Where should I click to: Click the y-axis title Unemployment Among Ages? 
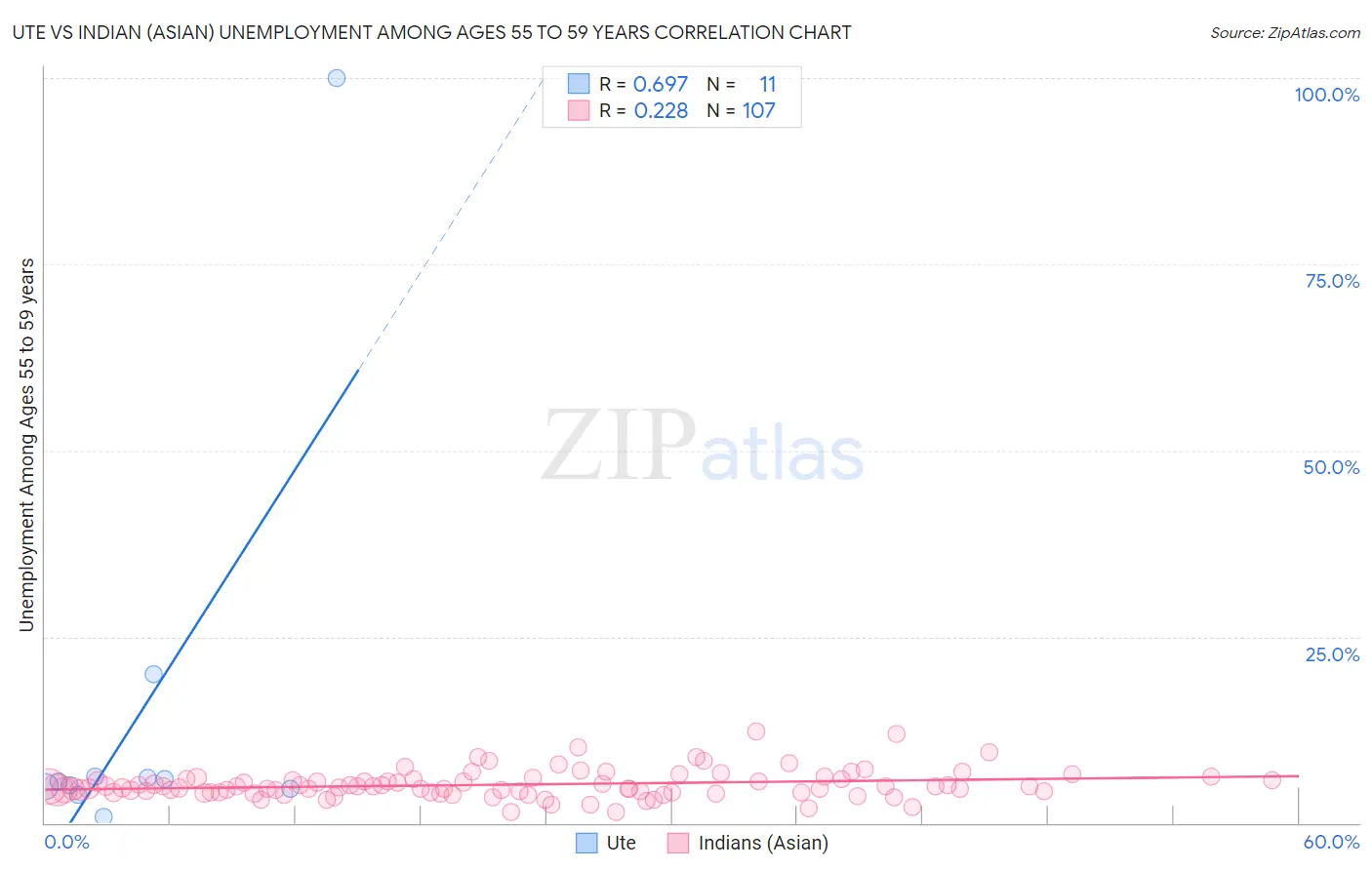pos(26,445)
